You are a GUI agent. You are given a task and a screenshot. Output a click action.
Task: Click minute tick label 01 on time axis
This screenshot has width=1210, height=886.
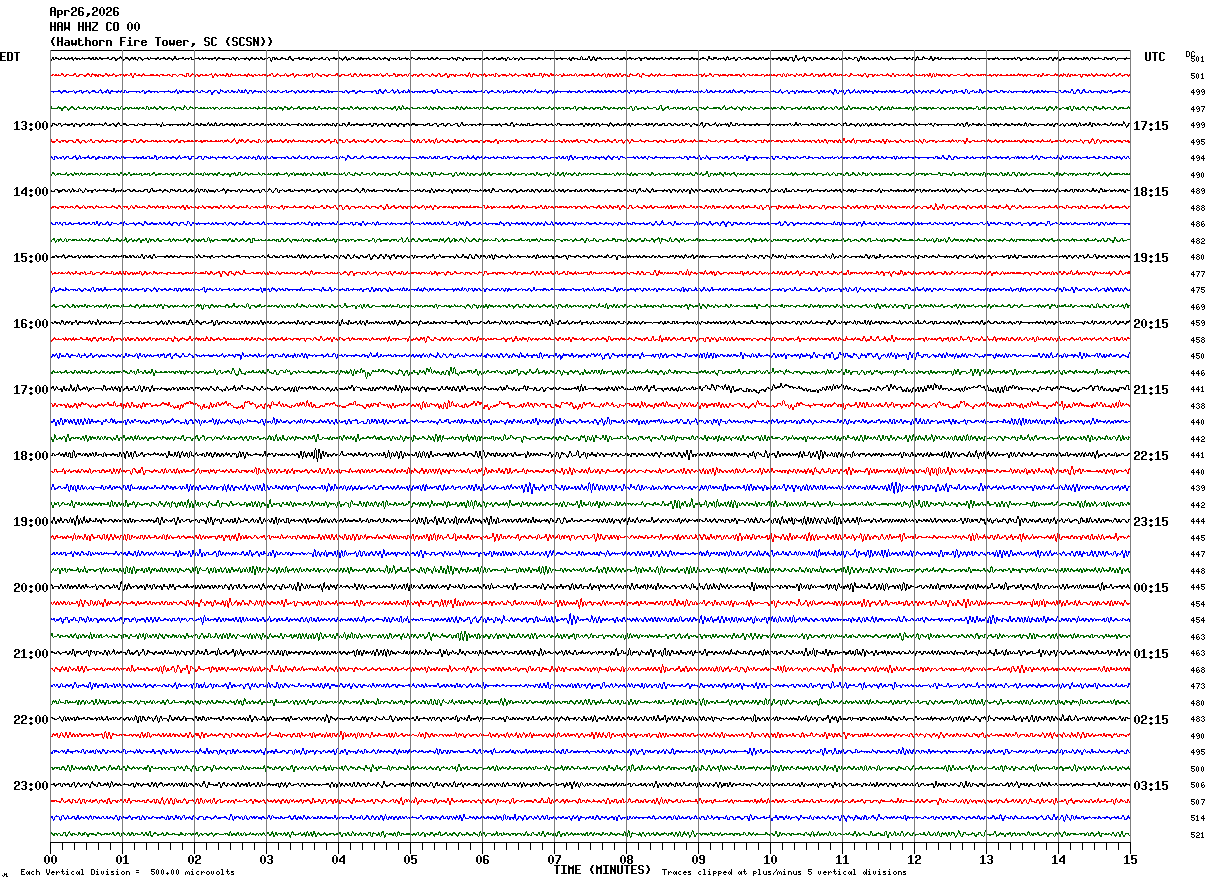pyautogui.click(x=122, y=859)
